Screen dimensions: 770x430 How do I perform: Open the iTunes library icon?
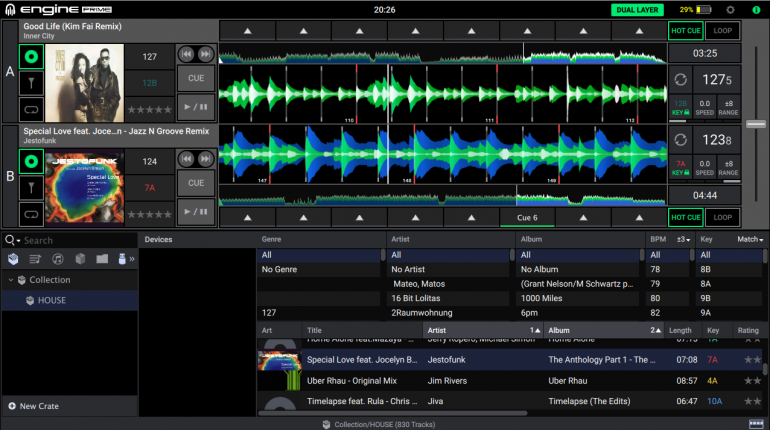click(x=57, y=259)
